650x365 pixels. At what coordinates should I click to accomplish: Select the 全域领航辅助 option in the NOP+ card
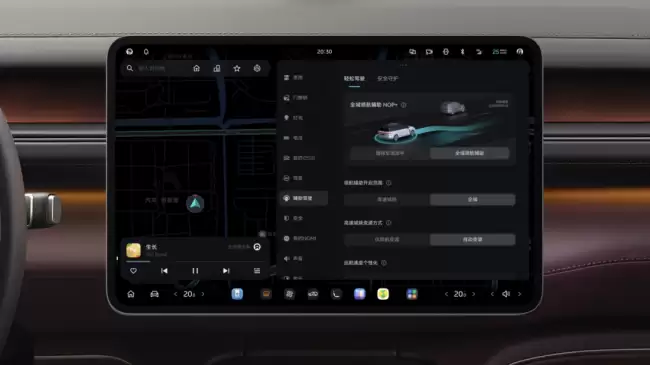point(469,153)
